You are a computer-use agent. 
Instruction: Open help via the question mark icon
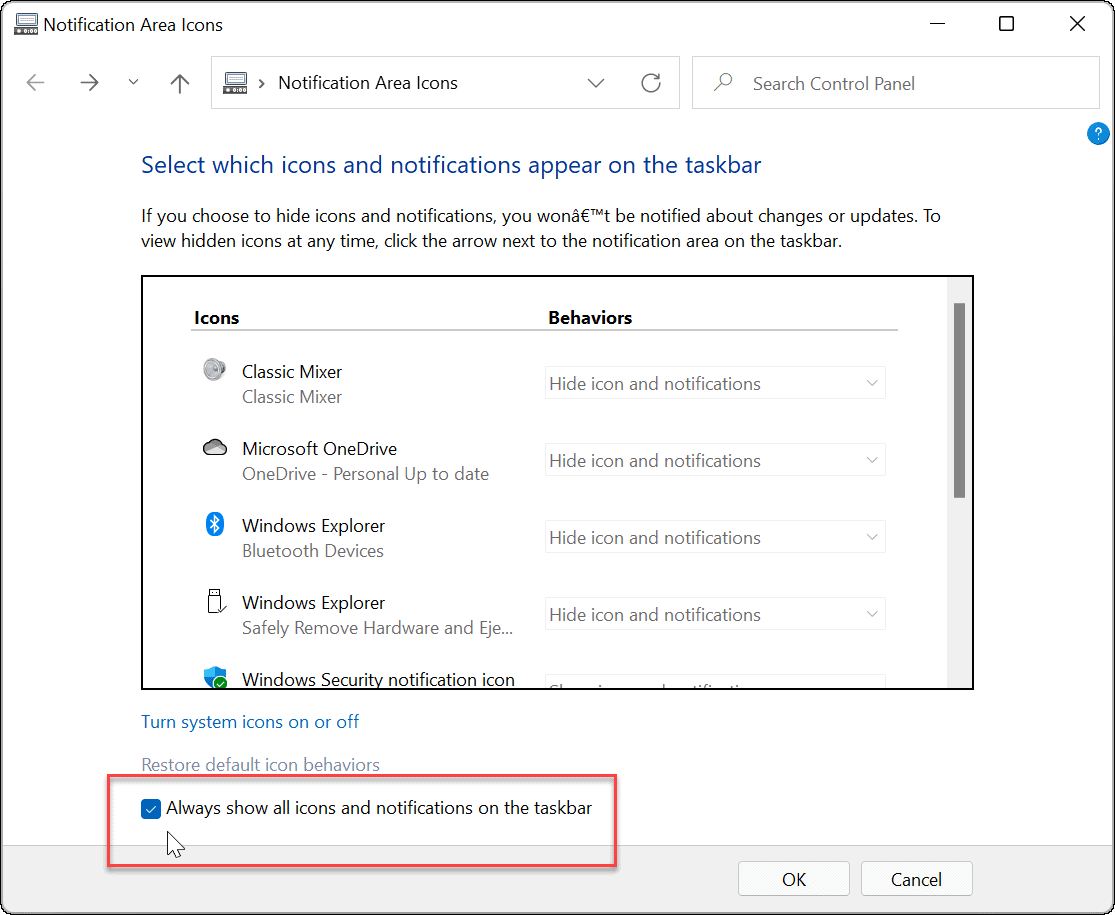point(1098,133)
